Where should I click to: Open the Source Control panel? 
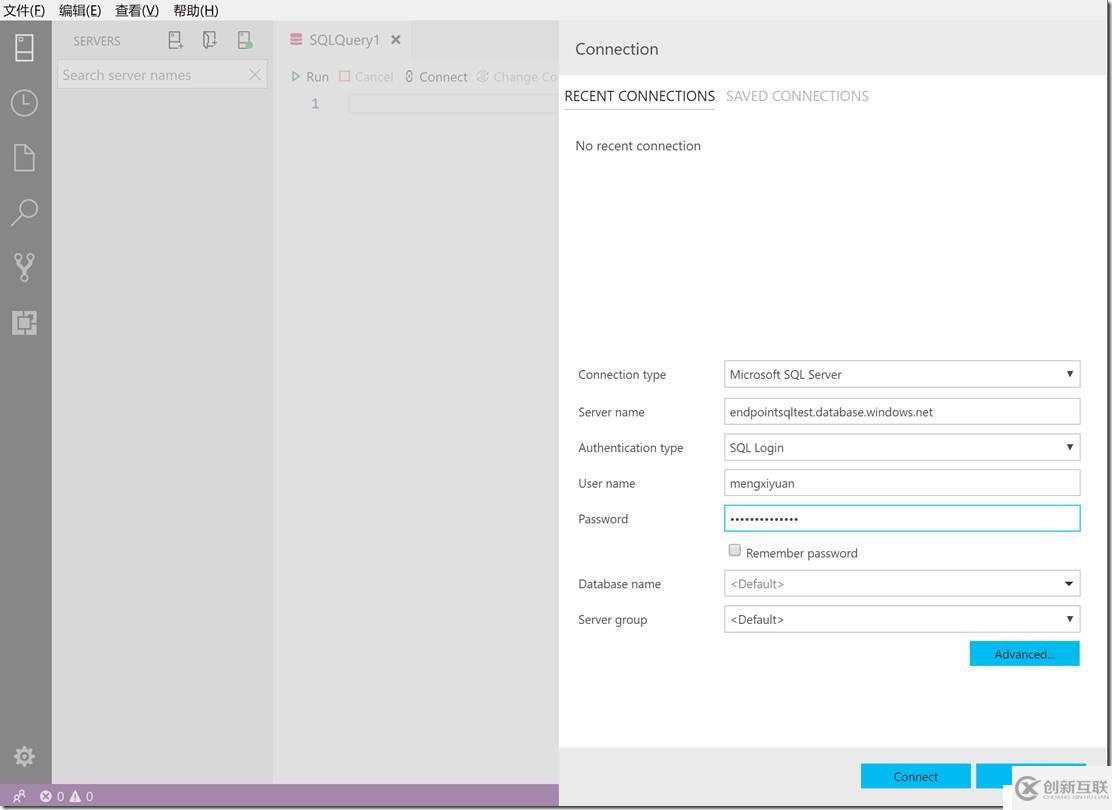pos(24,266)
